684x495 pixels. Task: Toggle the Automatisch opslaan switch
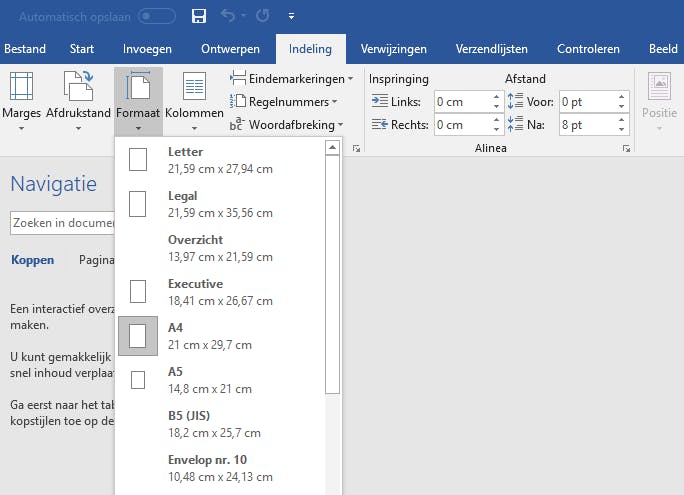pos(156,16)
